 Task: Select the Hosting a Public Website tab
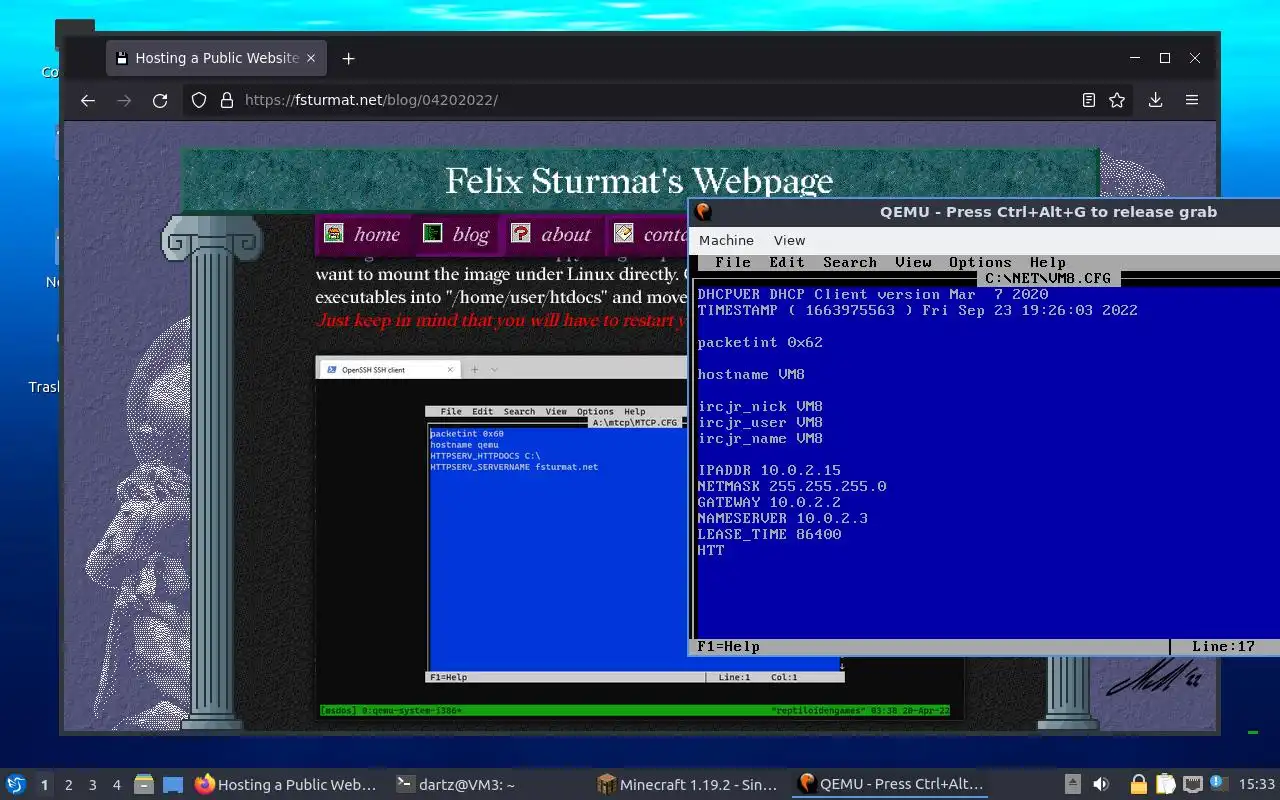(217, 58)
